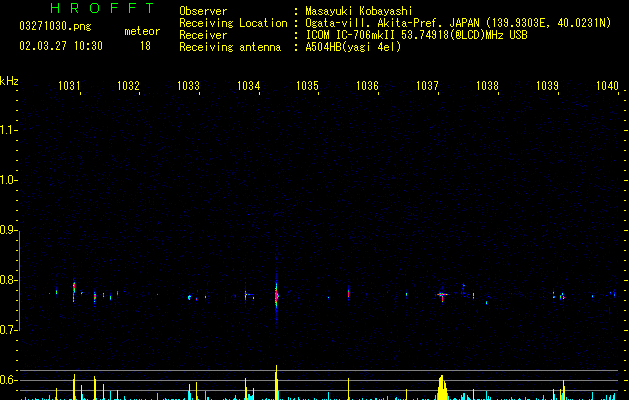The height and width of the screenshot is (400, 629).
Task: Click antenna value A504HB(yagi 4el)
Action: coord(353,47)
